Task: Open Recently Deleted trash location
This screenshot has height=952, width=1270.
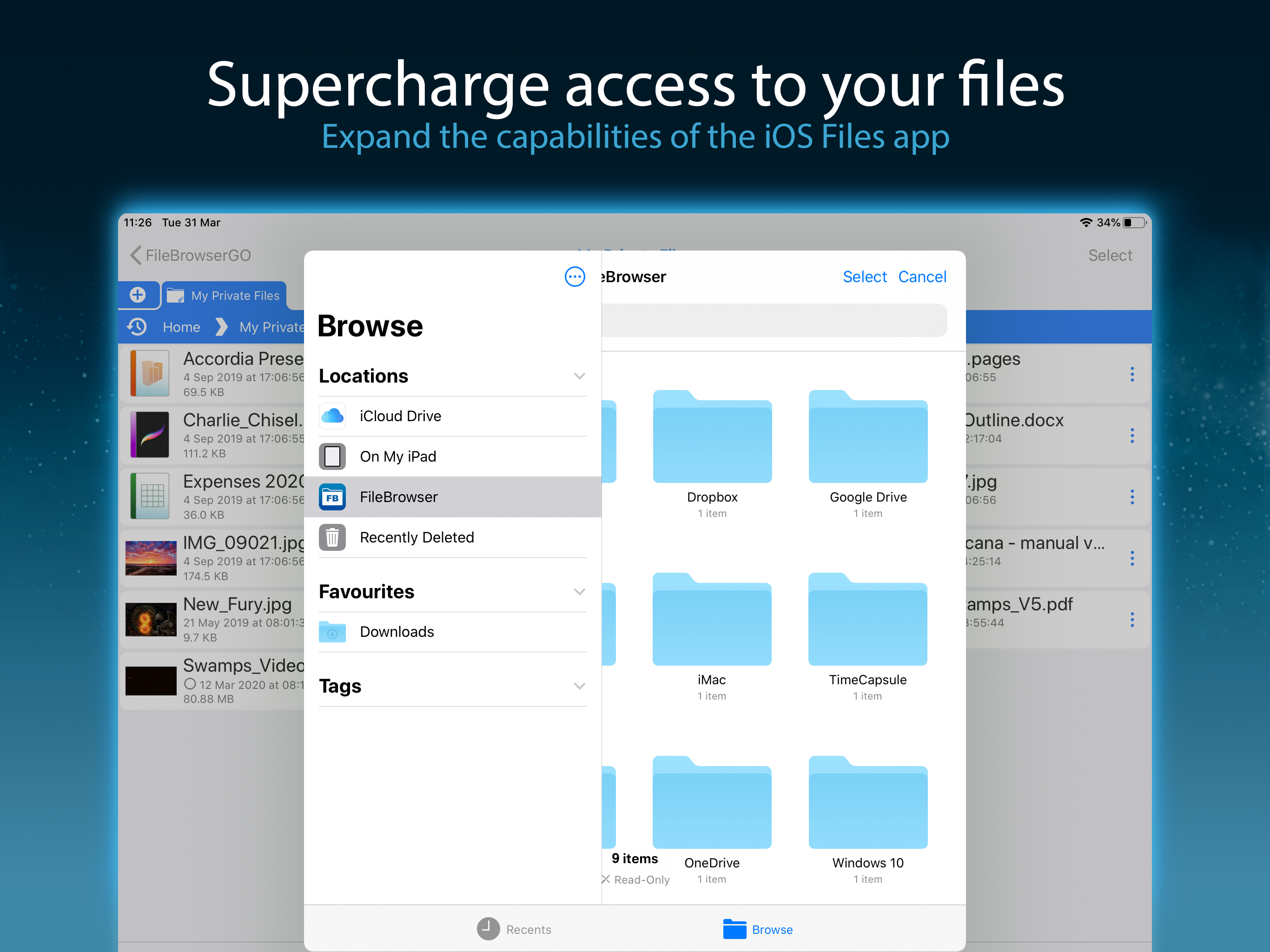Action: click(417, 537)
